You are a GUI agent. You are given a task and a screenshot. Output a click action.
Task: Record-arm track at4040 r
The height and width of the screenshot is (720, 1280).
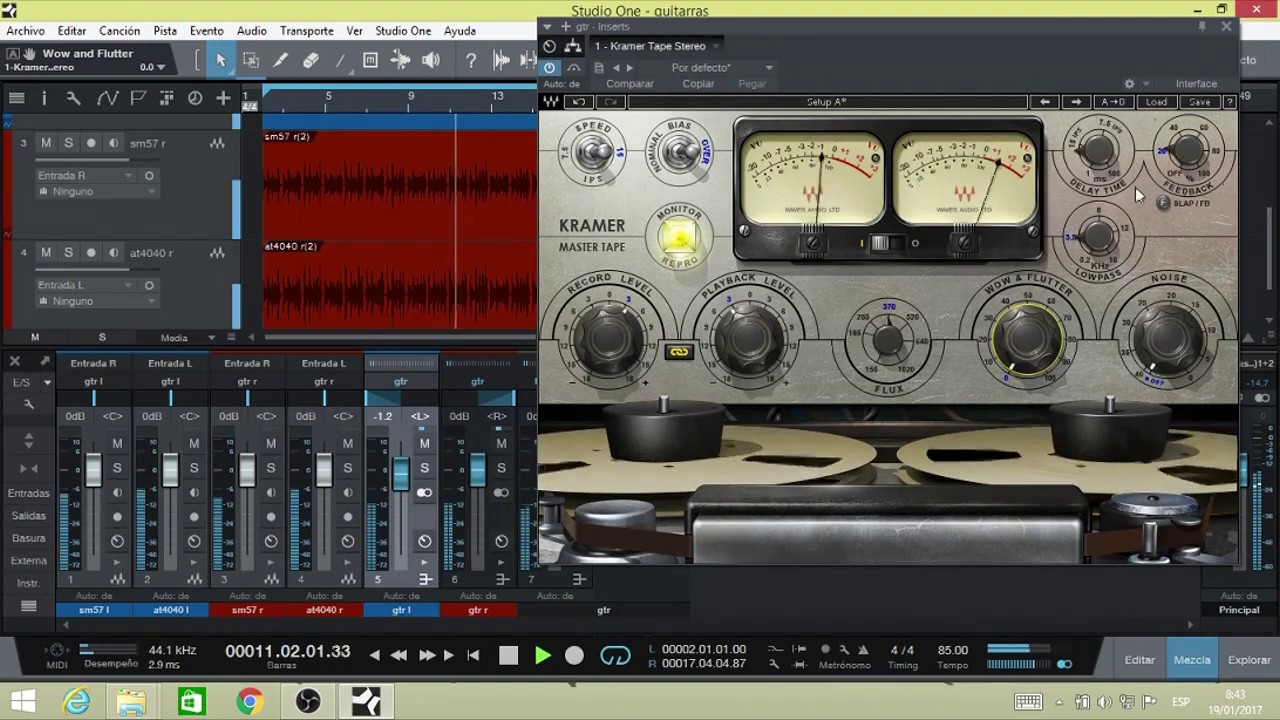[91, 253]
